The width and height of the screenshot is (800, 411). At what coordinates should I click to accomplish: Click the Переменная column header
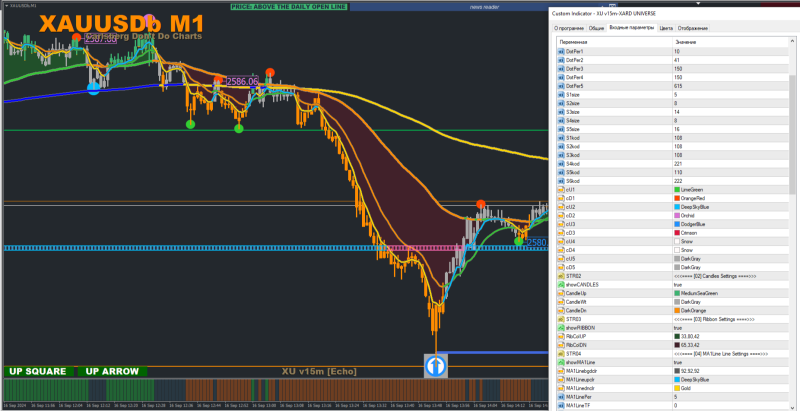pyautogui.click(x=614, y=42)
